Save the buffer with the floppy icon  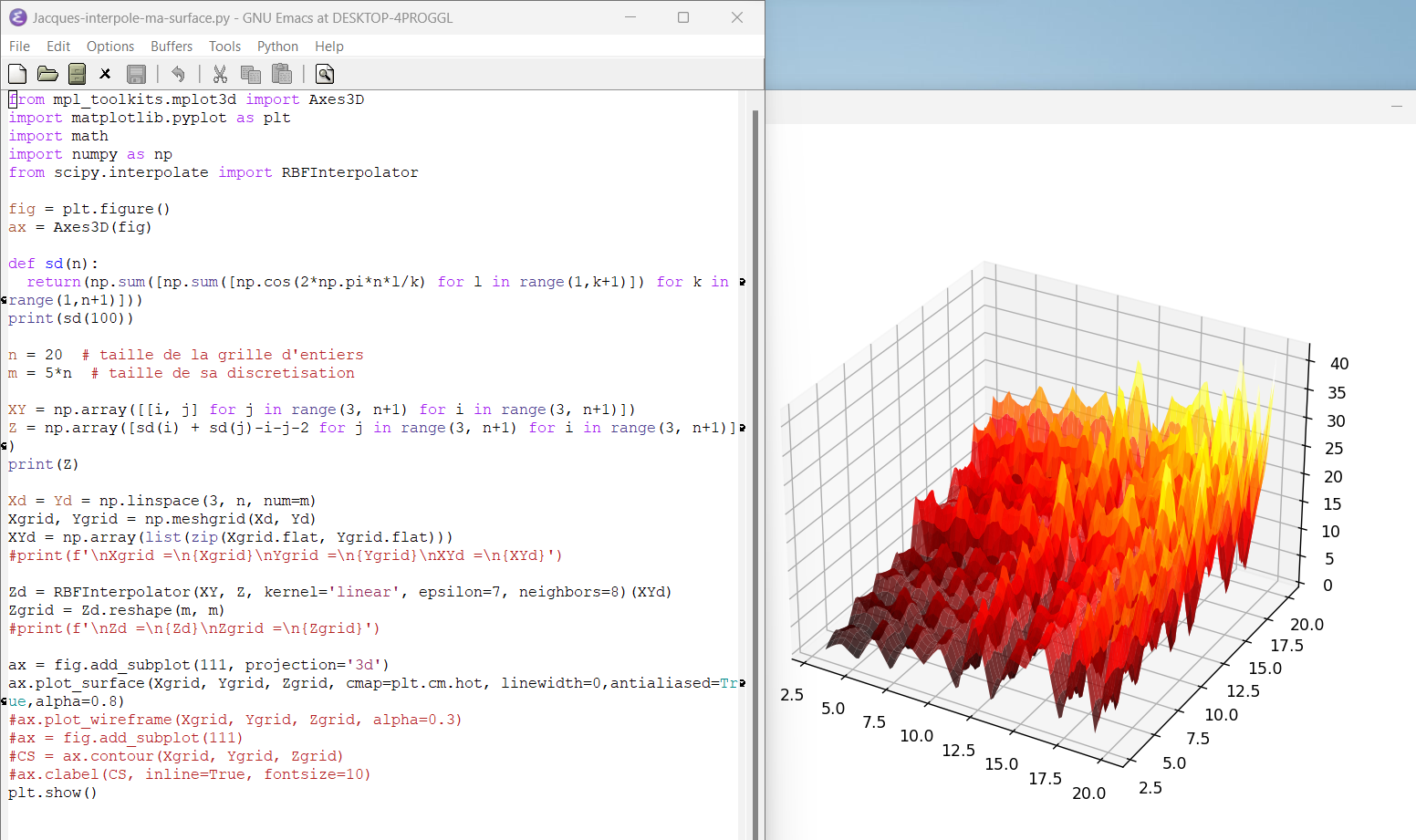point(136,74)
